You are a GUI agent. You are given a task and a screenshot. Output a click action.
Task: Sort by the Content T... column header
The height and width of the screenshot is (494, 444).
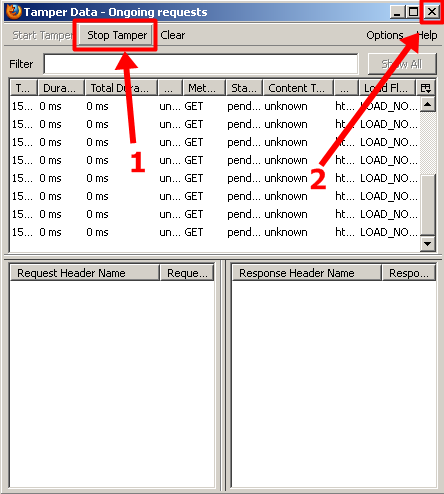(x=298, y=88)
